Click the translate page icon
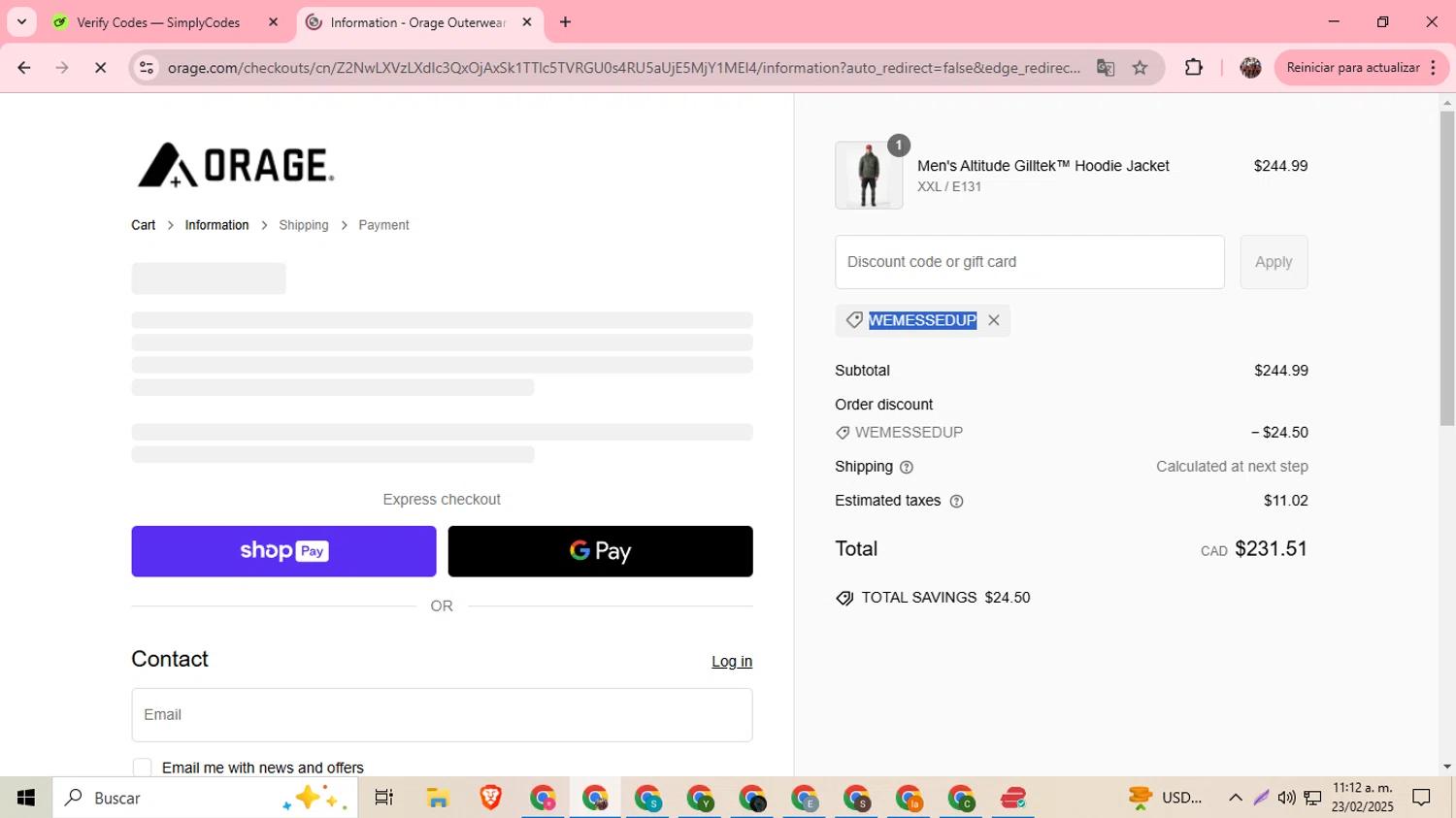 (x=1106, y=68)
